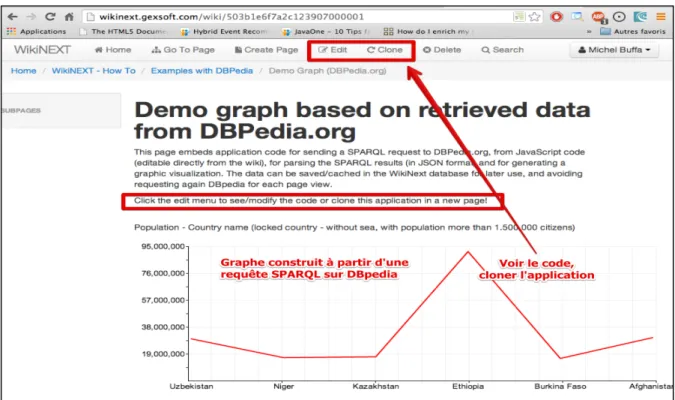Image resolution: width=675 pixels, height=400 pixels.
Task: Open the JavaOne 10 Tips bookmark
Action: (x=326, y=31)
